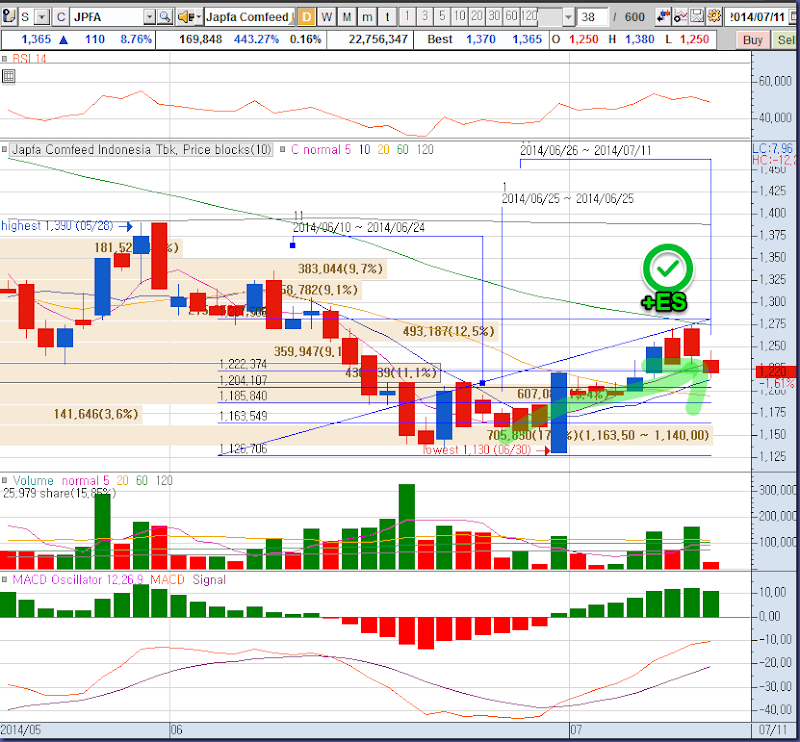Click the Signal legend label
Screen dimensions: 800x742
pos(209,580)
